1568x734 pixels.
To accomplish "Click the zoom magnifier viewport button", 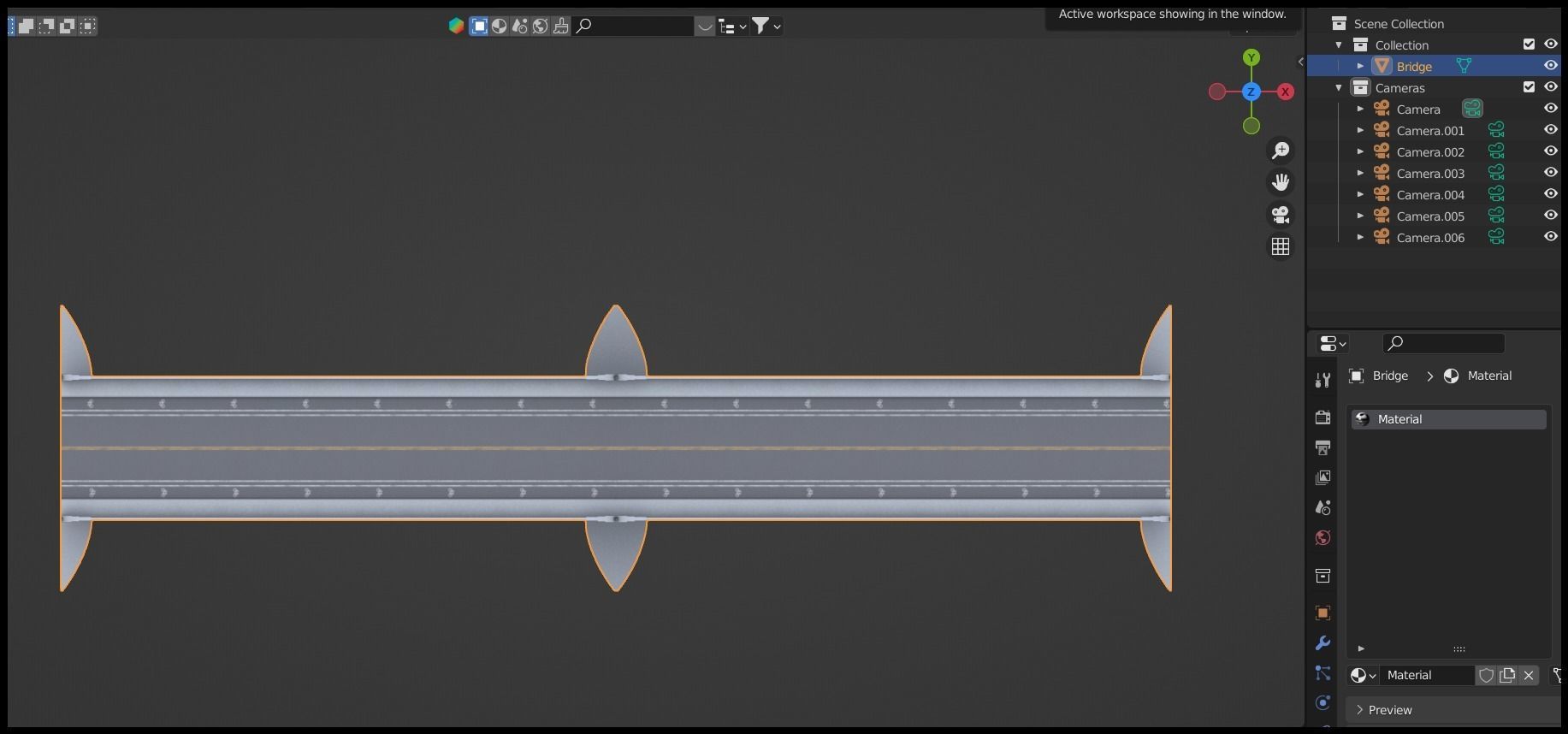I will pos(1281,151).
